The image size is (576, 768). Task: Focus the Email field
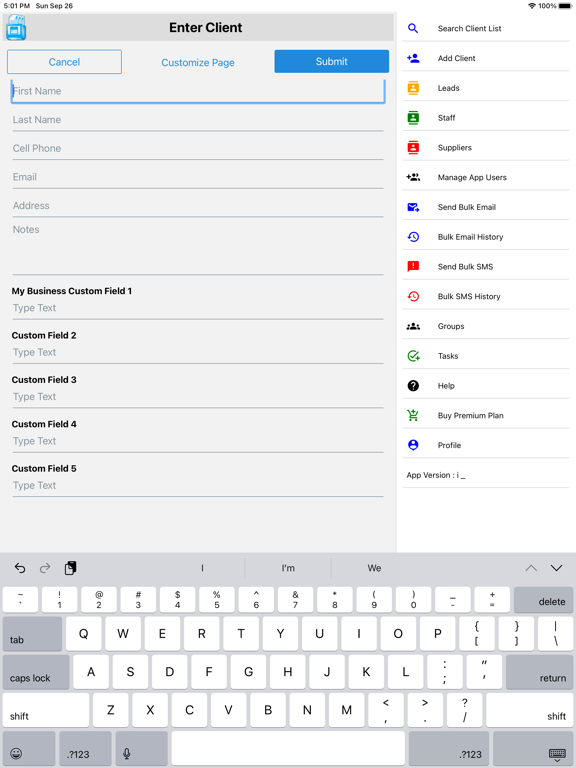pos(198,177)
